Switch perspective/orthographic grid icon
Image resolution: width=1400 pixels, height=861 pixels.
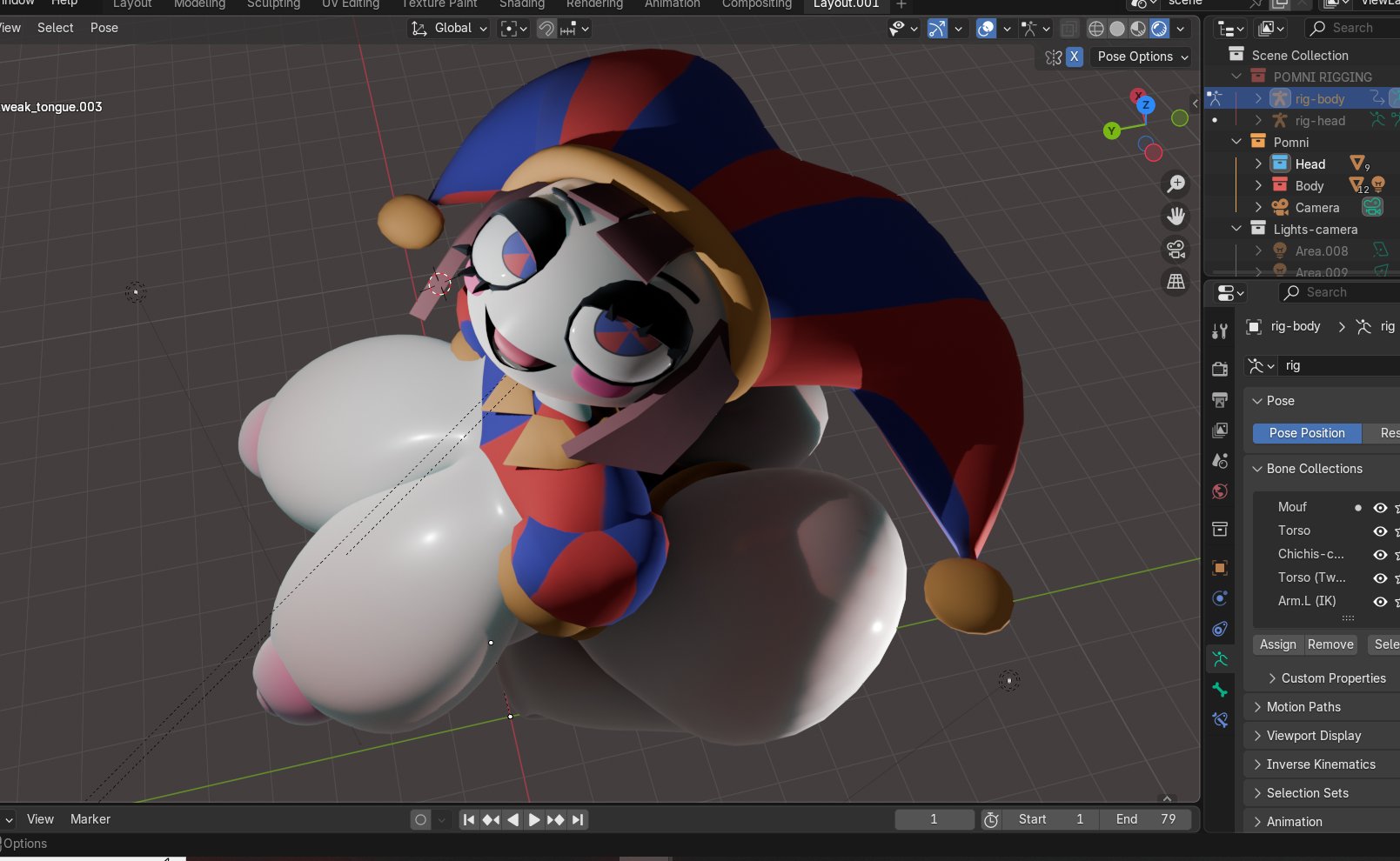(x=1176, y=281)
